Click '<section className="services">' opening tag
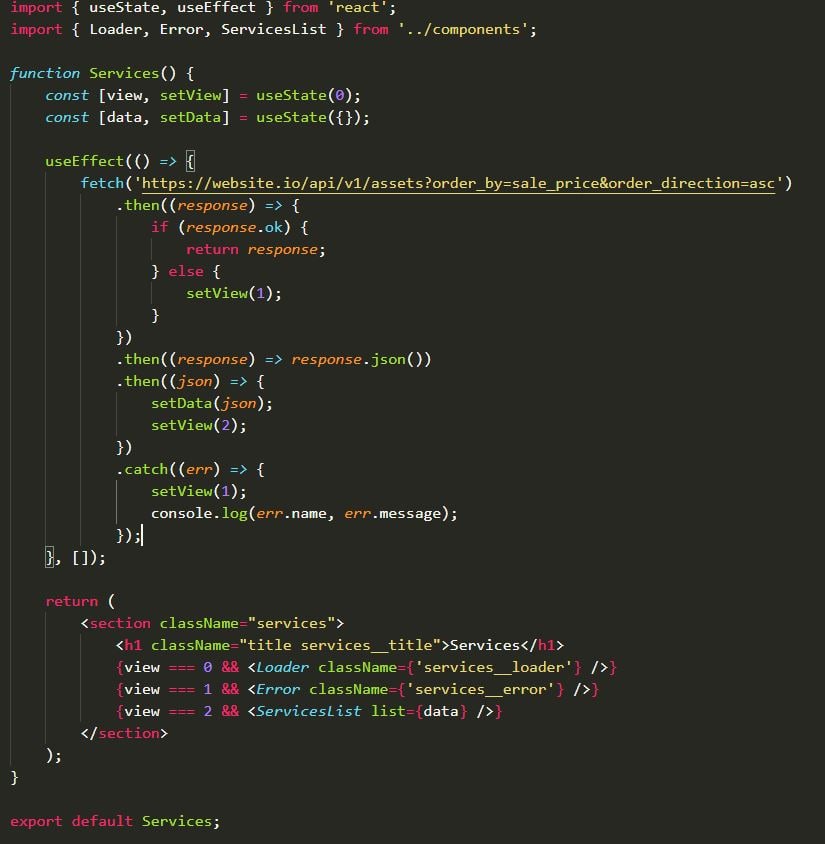 click(212, 623)
